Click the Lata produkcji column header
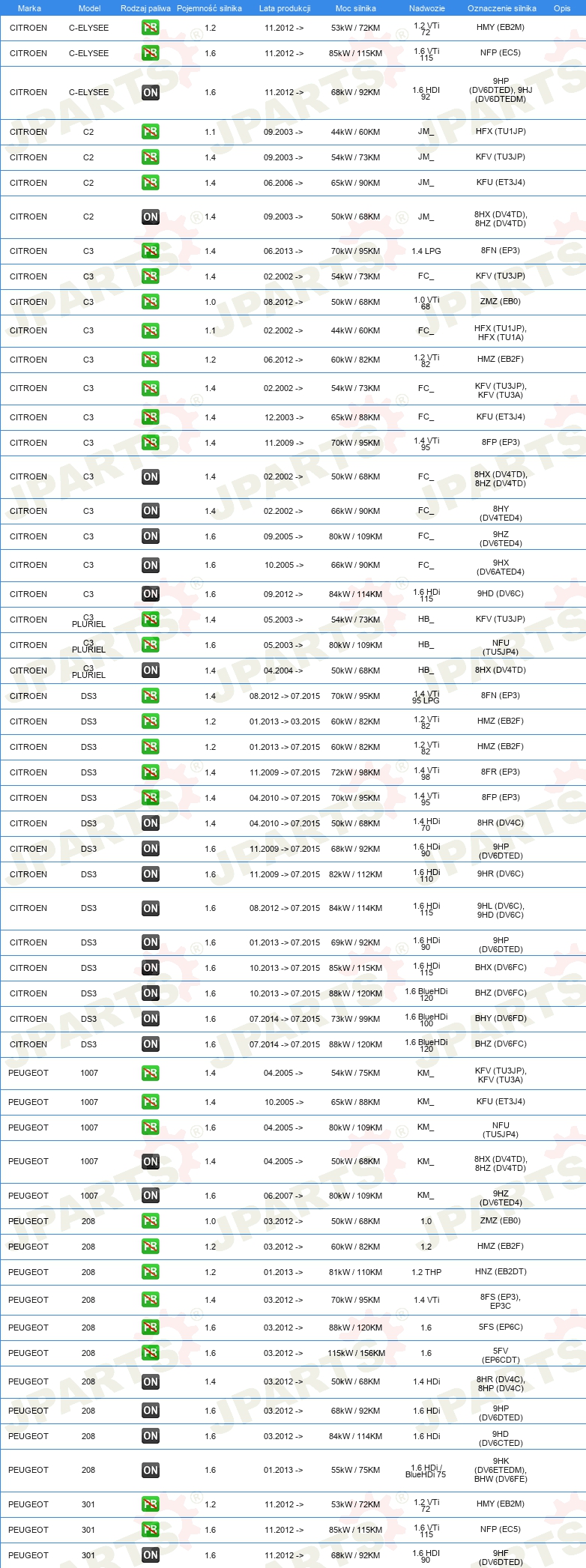The height and width of the screenshot is (1568, 586). click(285, 8)
